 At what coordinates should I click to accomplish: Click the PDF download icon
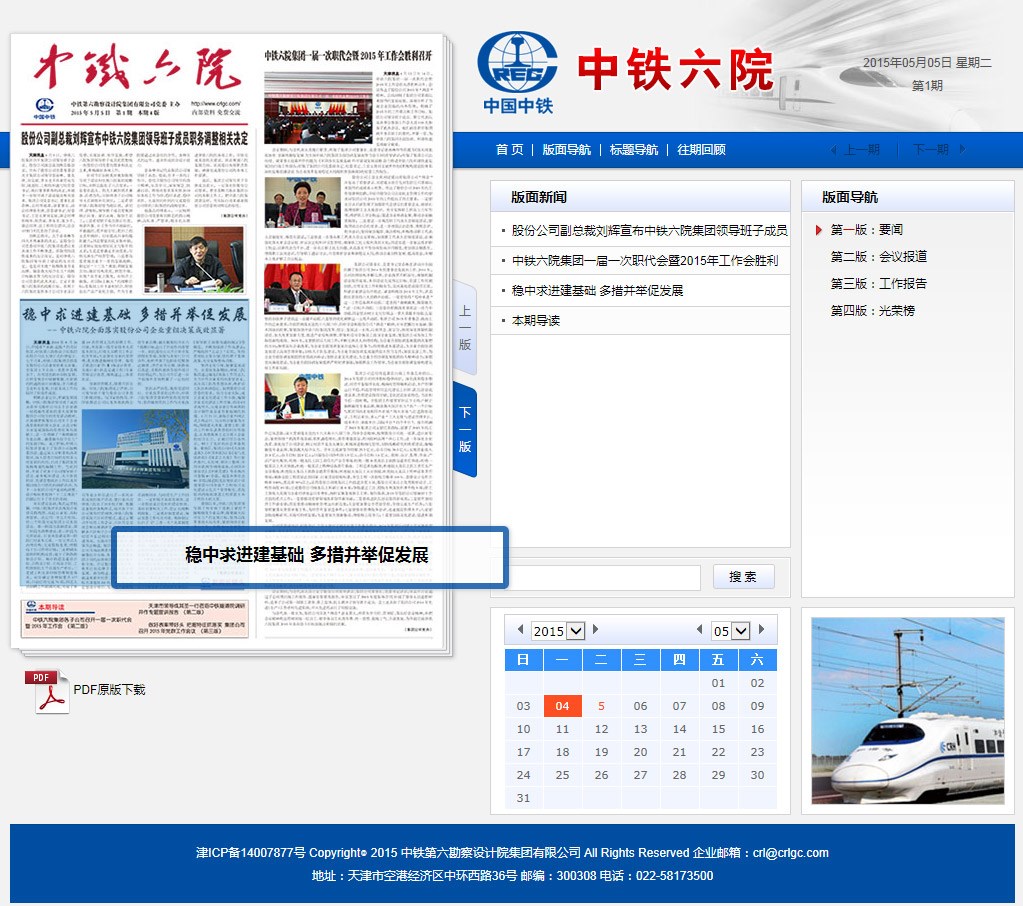47,691
